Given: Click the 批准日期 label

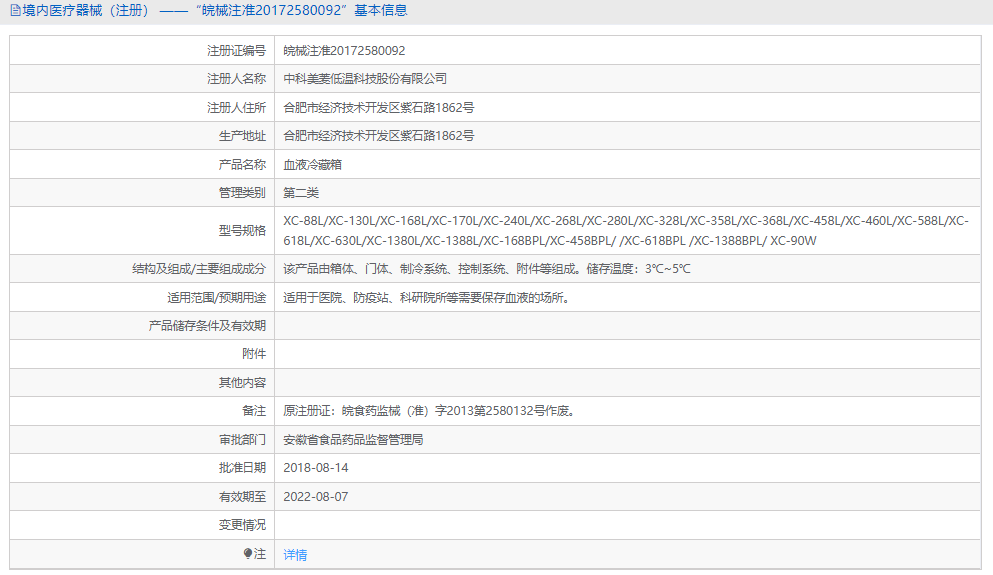Looking at the screenshot, I should (x=243, y=467).
